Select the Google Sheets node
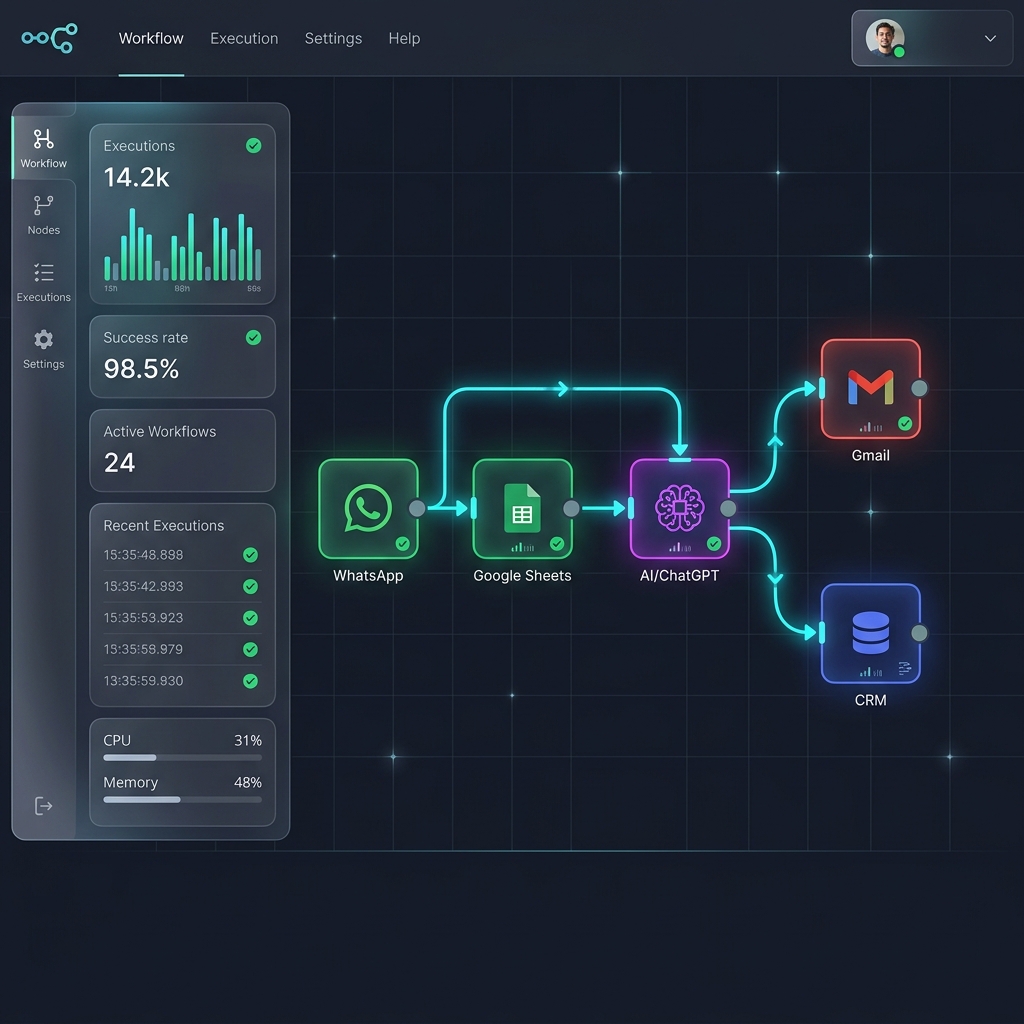The width and height of the screenshot is (1024, 1024). (522, 509)
